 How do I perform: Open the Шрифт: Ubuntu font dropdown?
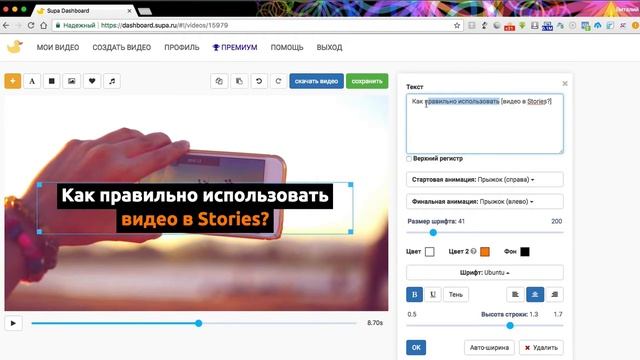[x=485, y=273]
